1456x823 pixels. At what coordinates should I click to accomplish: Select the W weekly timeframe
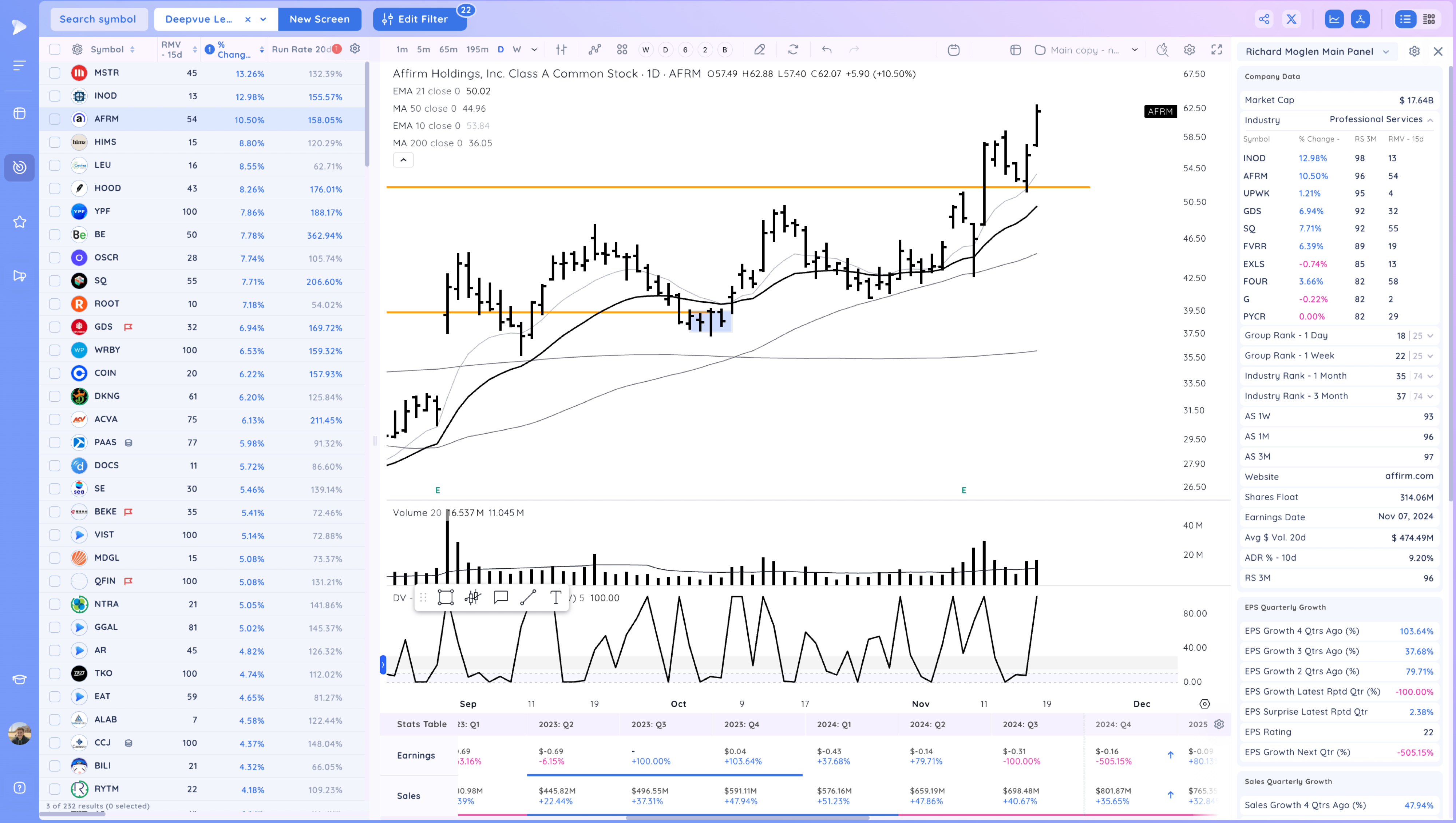517,50
